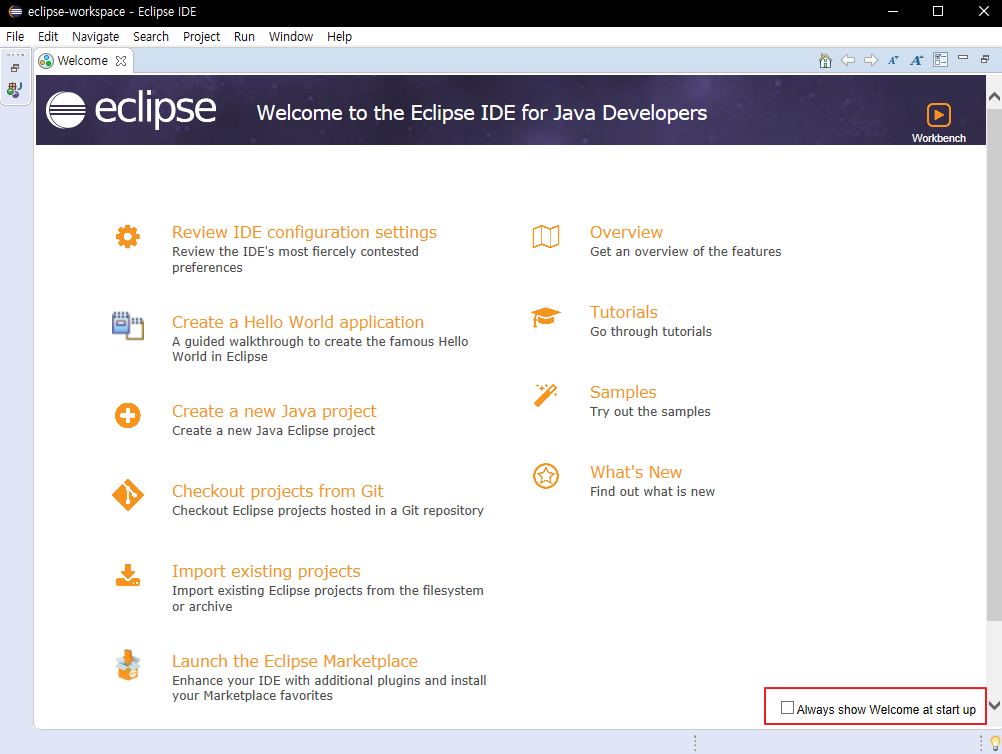The width and height of the screenshot is (1002, 754).
Task: Open the File menu
Action: coord(15,36)
